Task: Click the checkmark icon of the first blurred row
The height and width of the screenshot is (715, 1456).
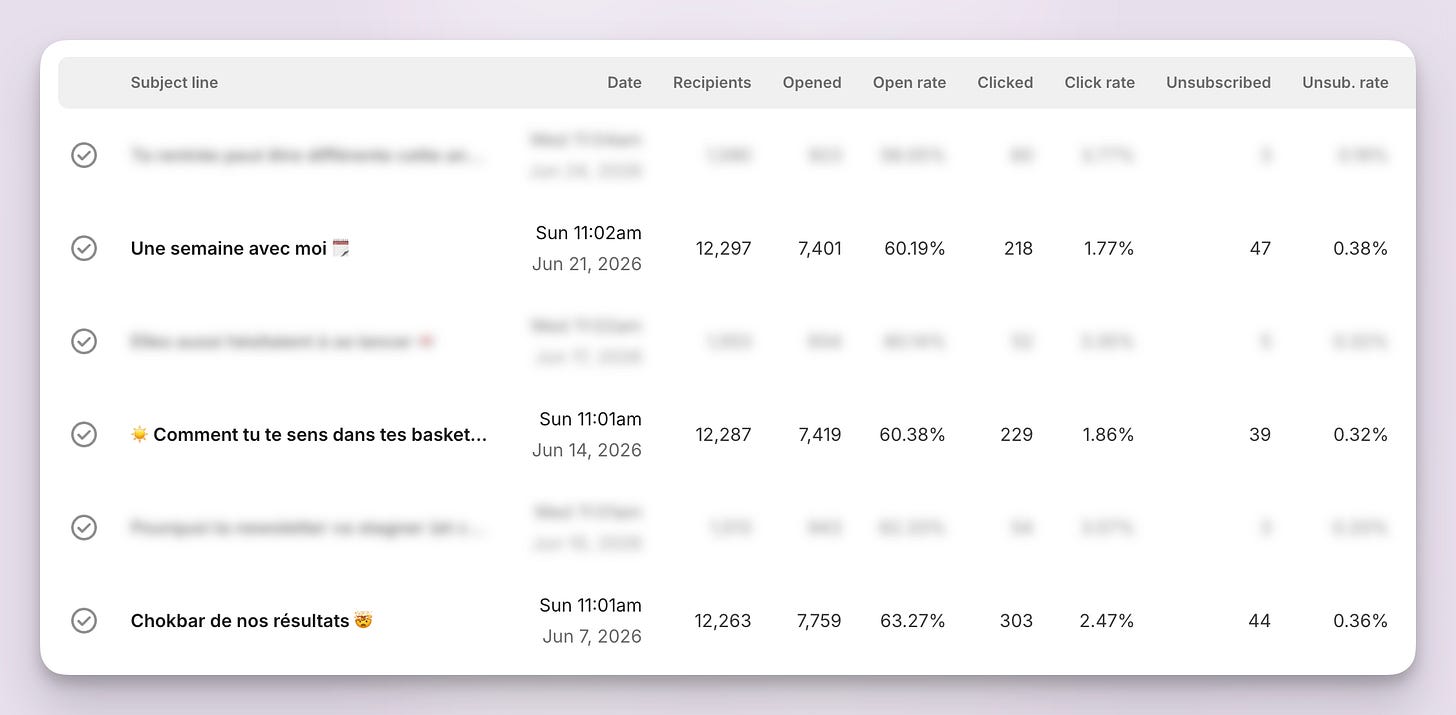Action: (x=84, y=155)
